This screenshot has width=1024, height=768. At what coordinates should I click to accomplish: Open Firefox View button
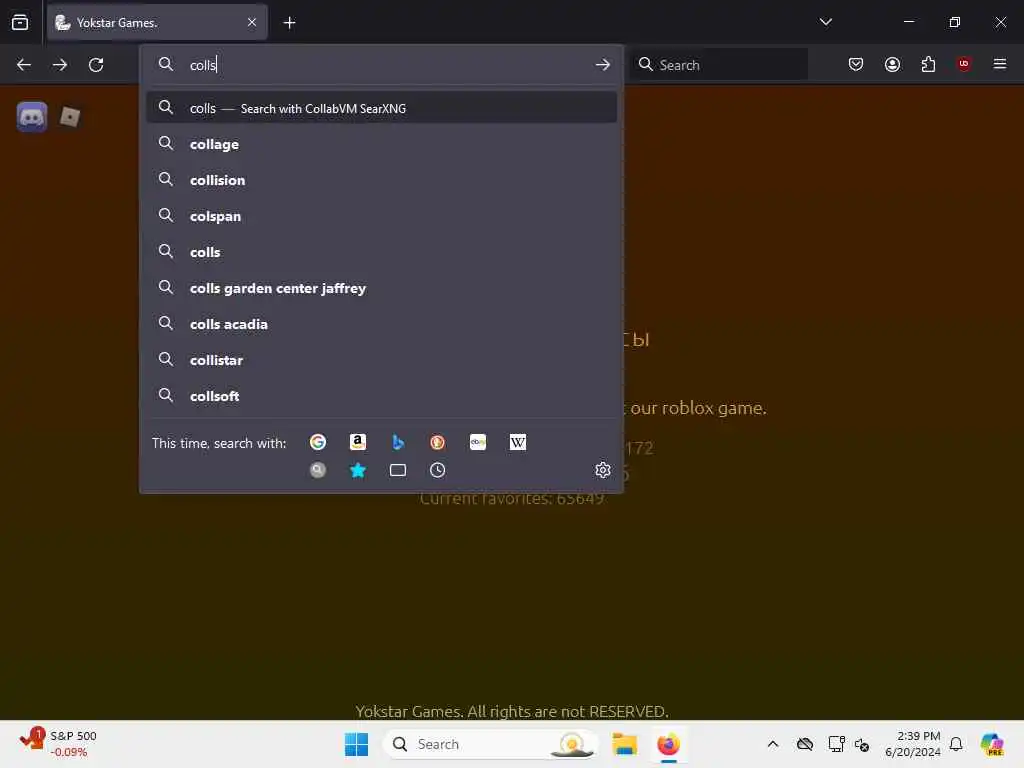pos(20,22)
